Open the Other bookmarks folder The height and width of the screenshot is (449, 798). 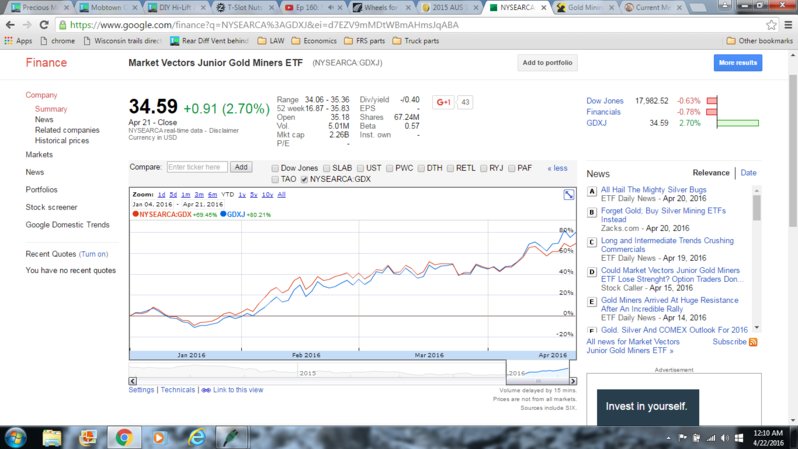click(759, 41)
